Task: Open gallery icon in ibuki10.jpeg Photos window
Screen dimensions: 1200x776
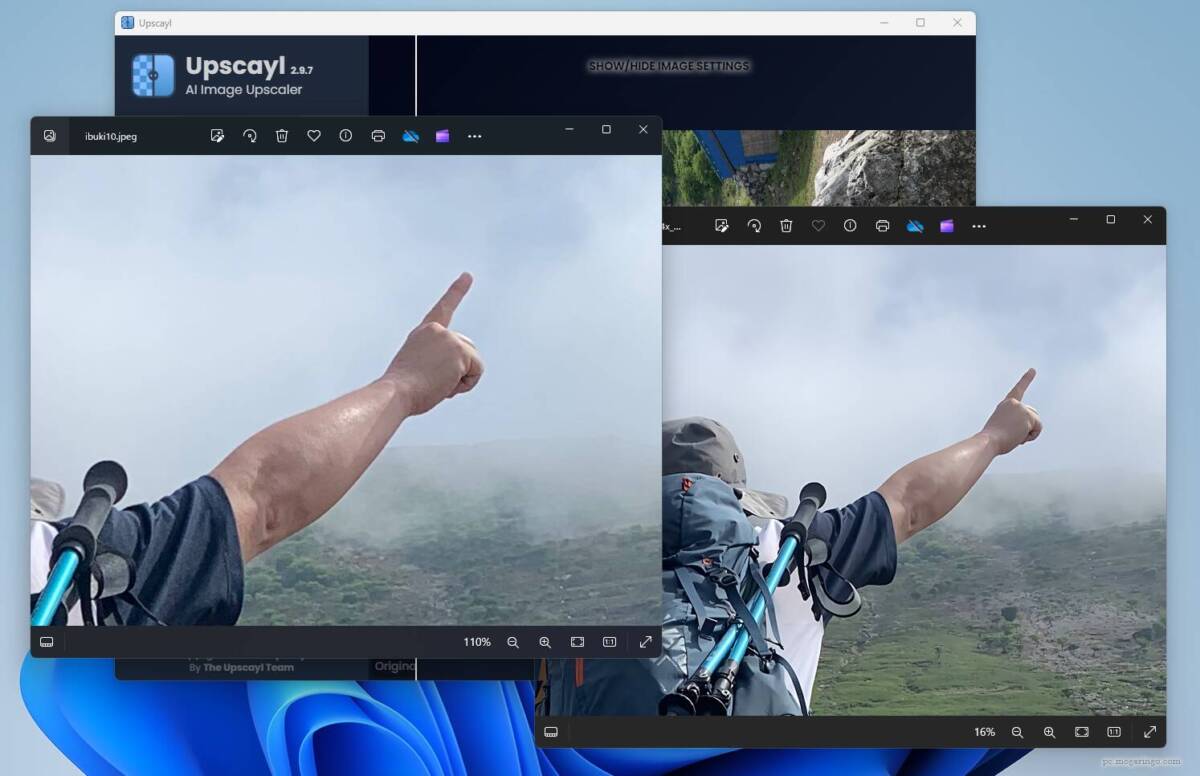Action: pyautogui.click(x=49, y=136)
